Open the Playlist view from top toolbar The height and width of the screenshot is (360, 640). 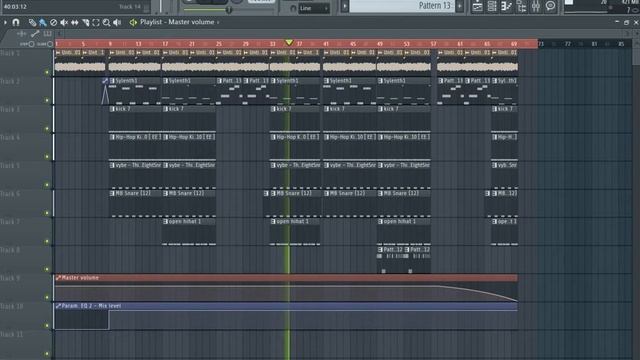coord(477,6)
